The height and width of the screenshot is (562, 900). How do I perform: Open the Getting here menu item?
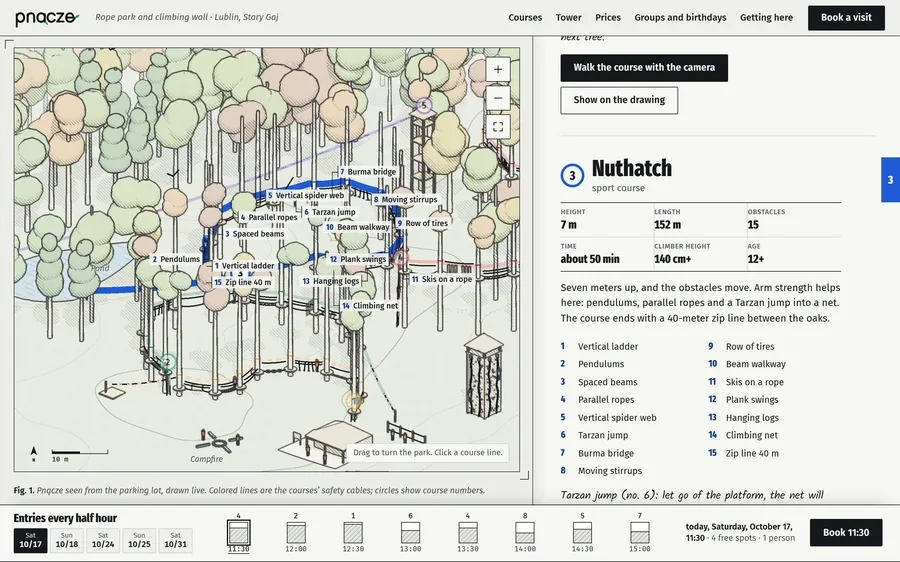766,17
